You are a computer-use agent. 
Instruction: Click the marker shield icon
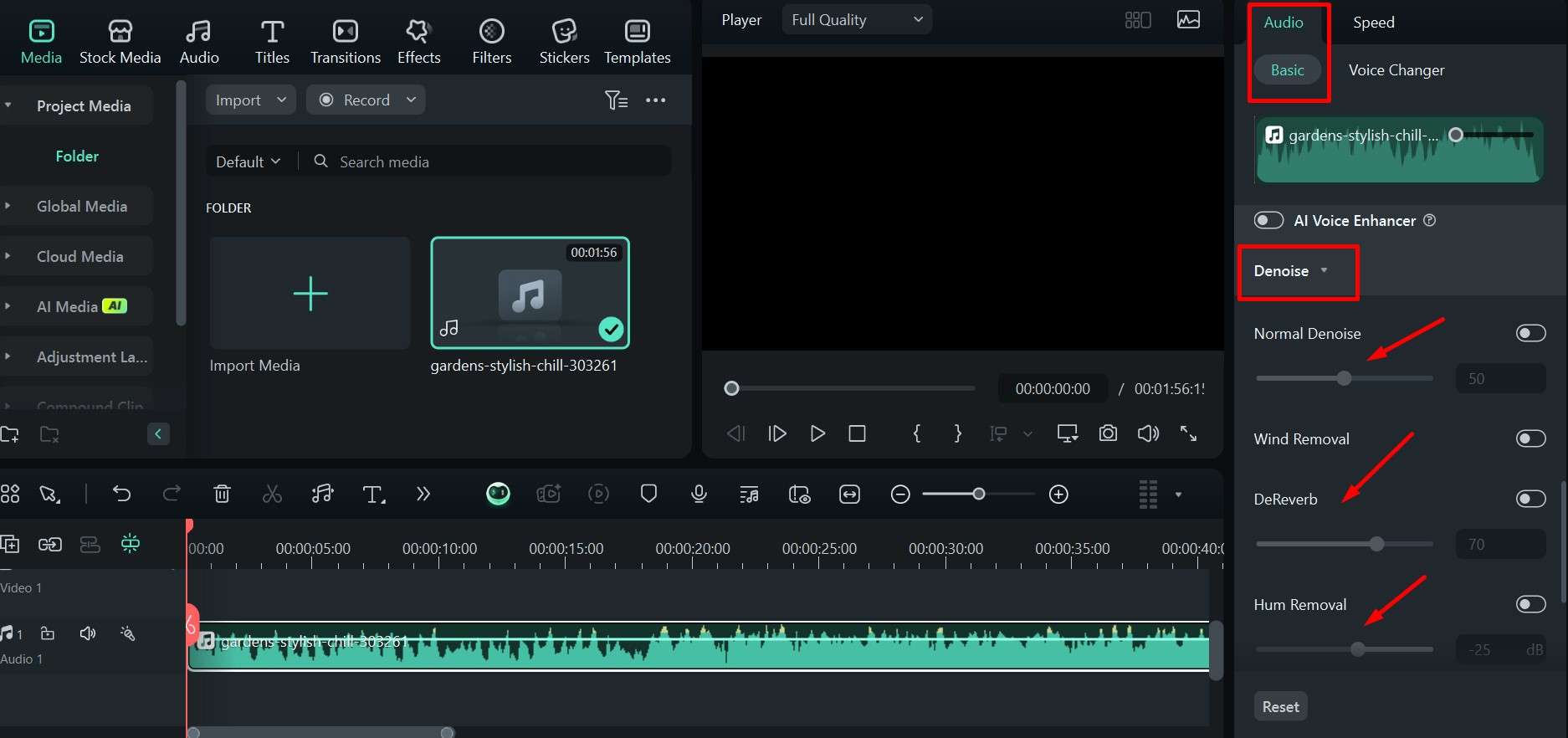pyautogui.click(x=648, y=494)
